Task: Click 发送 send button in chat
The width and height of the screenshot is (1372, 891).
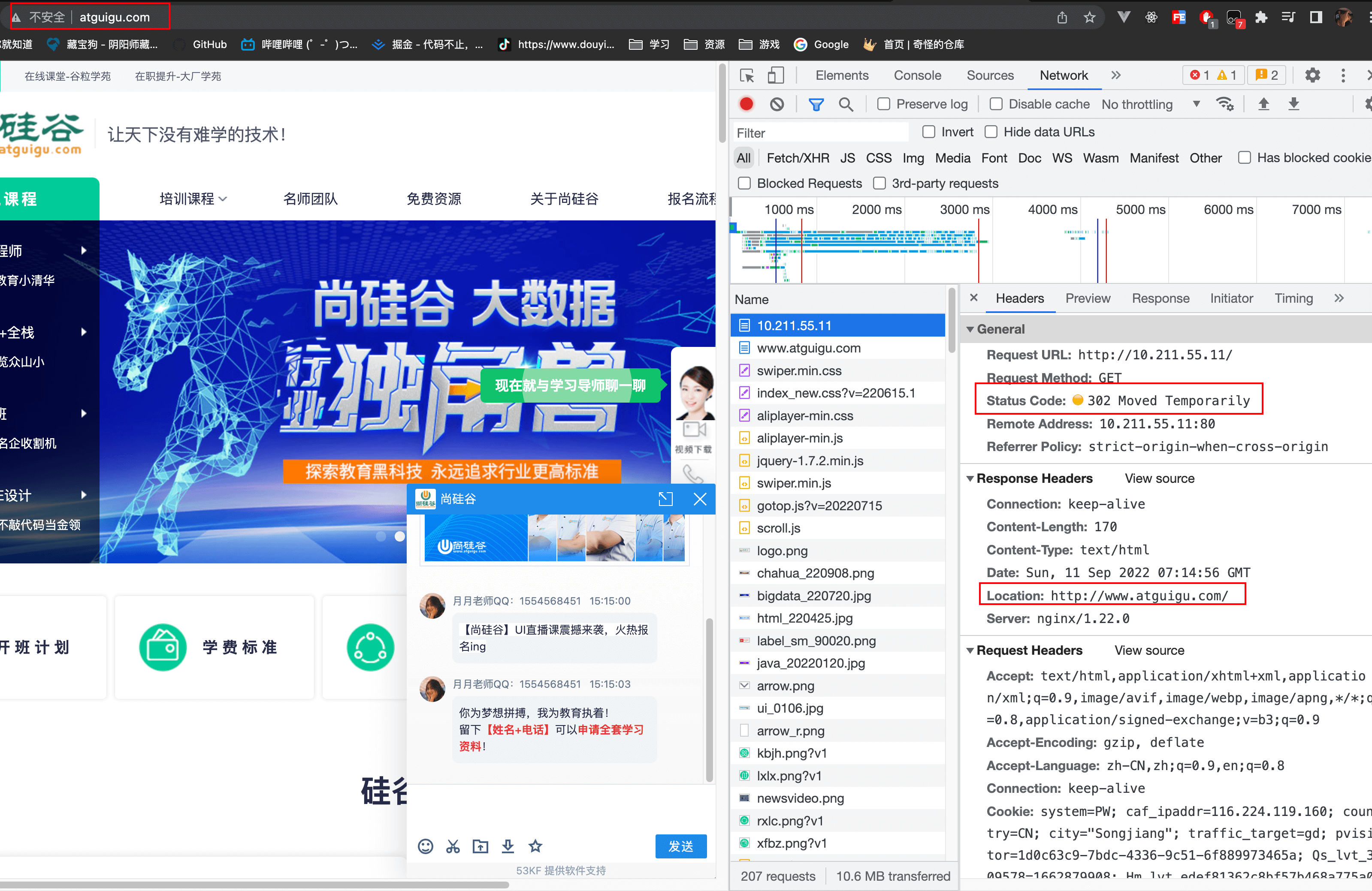Action: tap(681, 846)
